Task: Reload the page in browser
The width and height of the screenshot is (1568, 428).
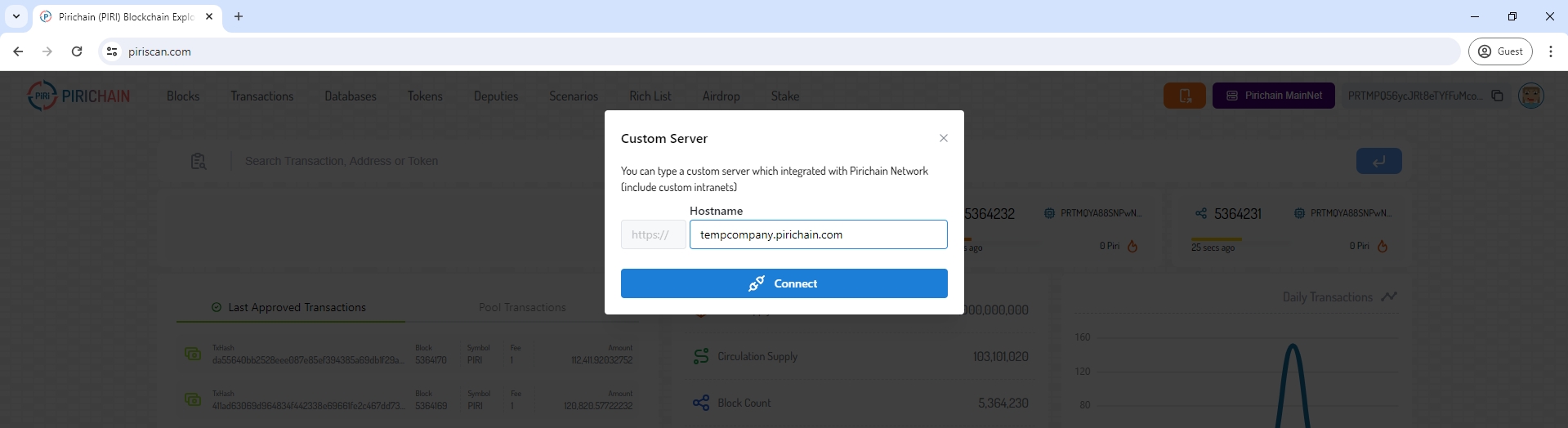Action: (77, 51)
